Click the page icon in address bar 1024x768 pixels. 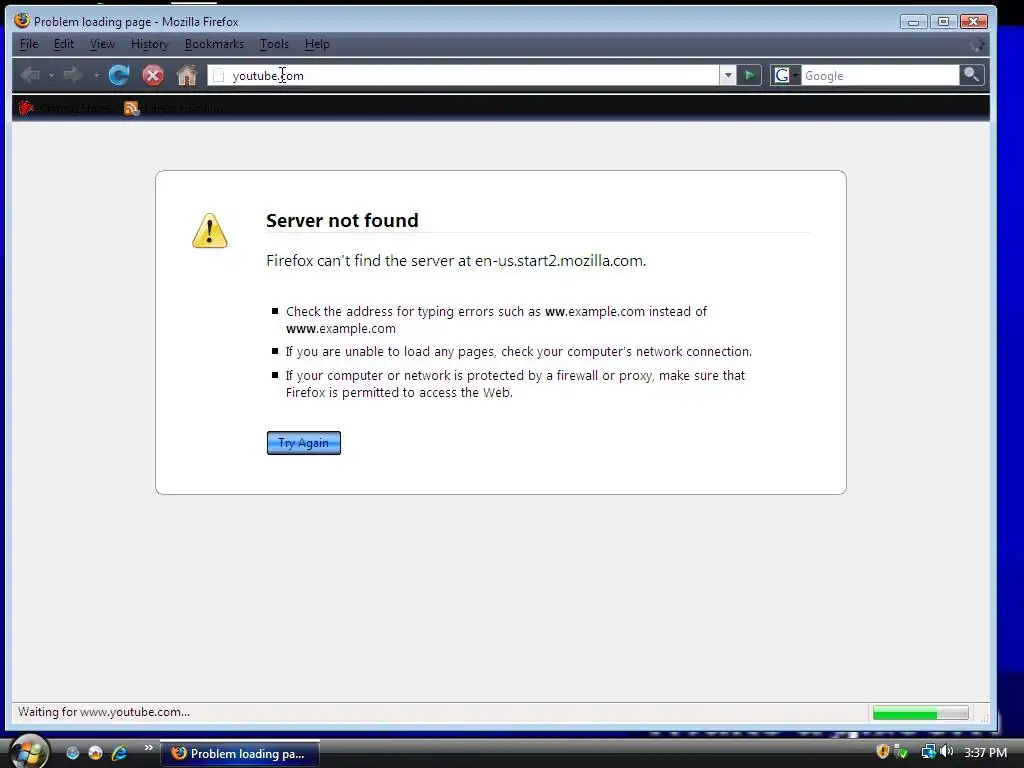tap(219, 76)
